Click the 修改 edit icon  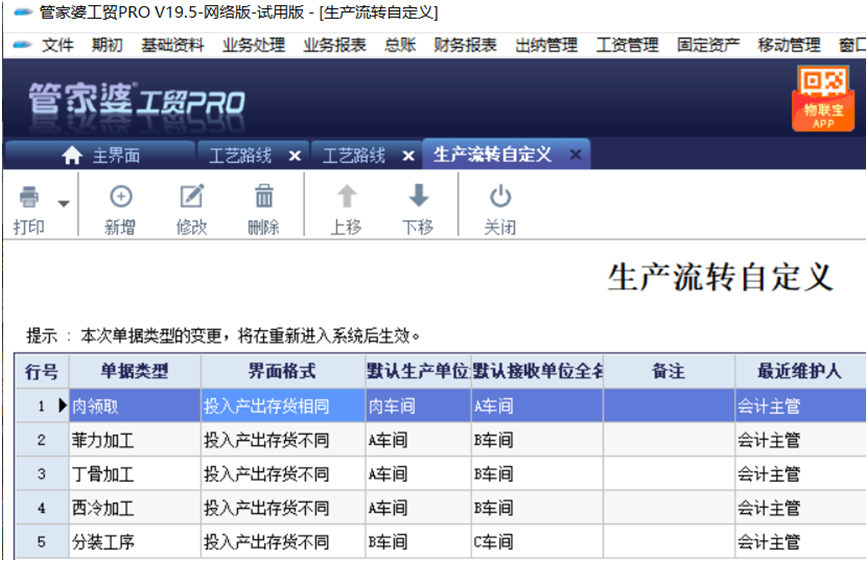coord(192,196)
